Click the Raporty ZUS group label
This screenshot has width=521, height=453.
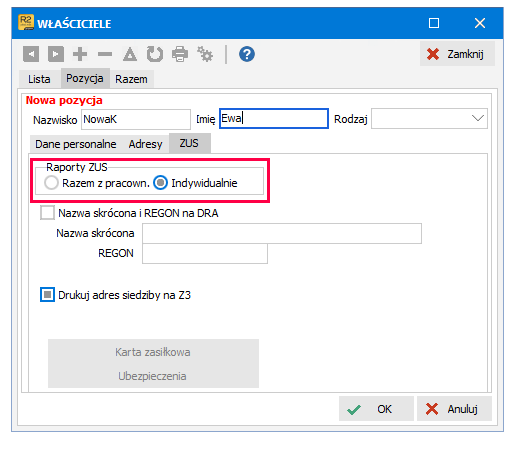coord(77,167)
